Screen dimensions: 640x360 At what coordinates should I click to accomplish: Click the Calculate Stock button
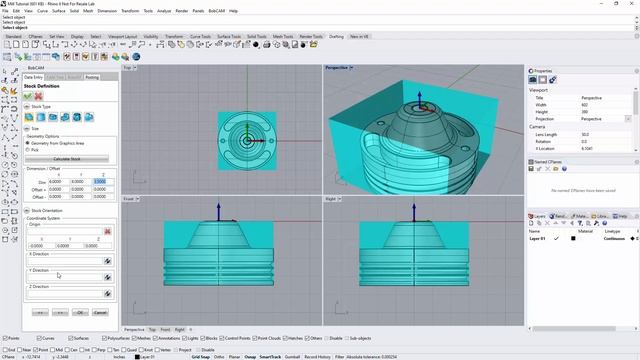point(67,159)
